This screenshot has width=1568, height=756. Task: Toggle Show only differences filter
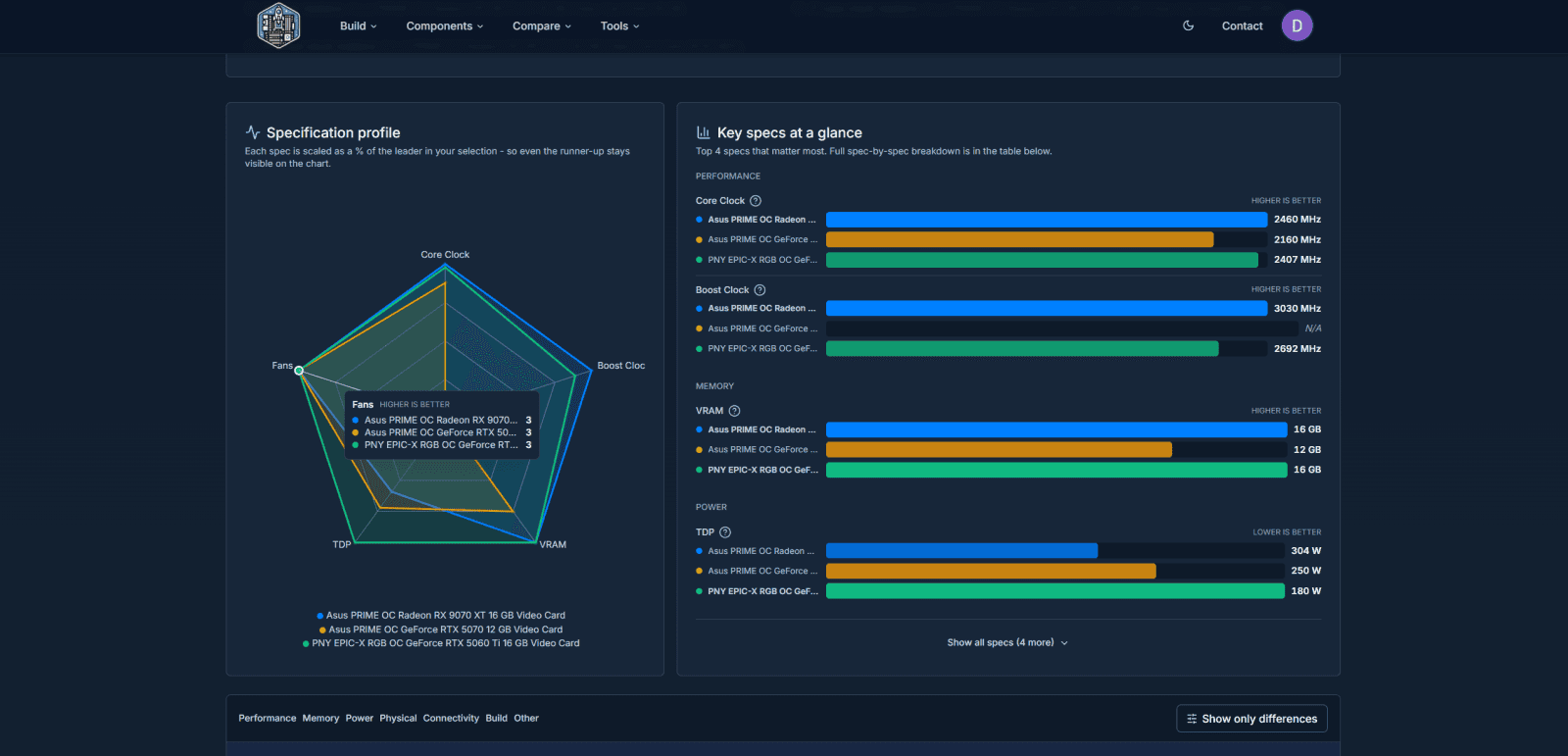[x=1251, y=719]
